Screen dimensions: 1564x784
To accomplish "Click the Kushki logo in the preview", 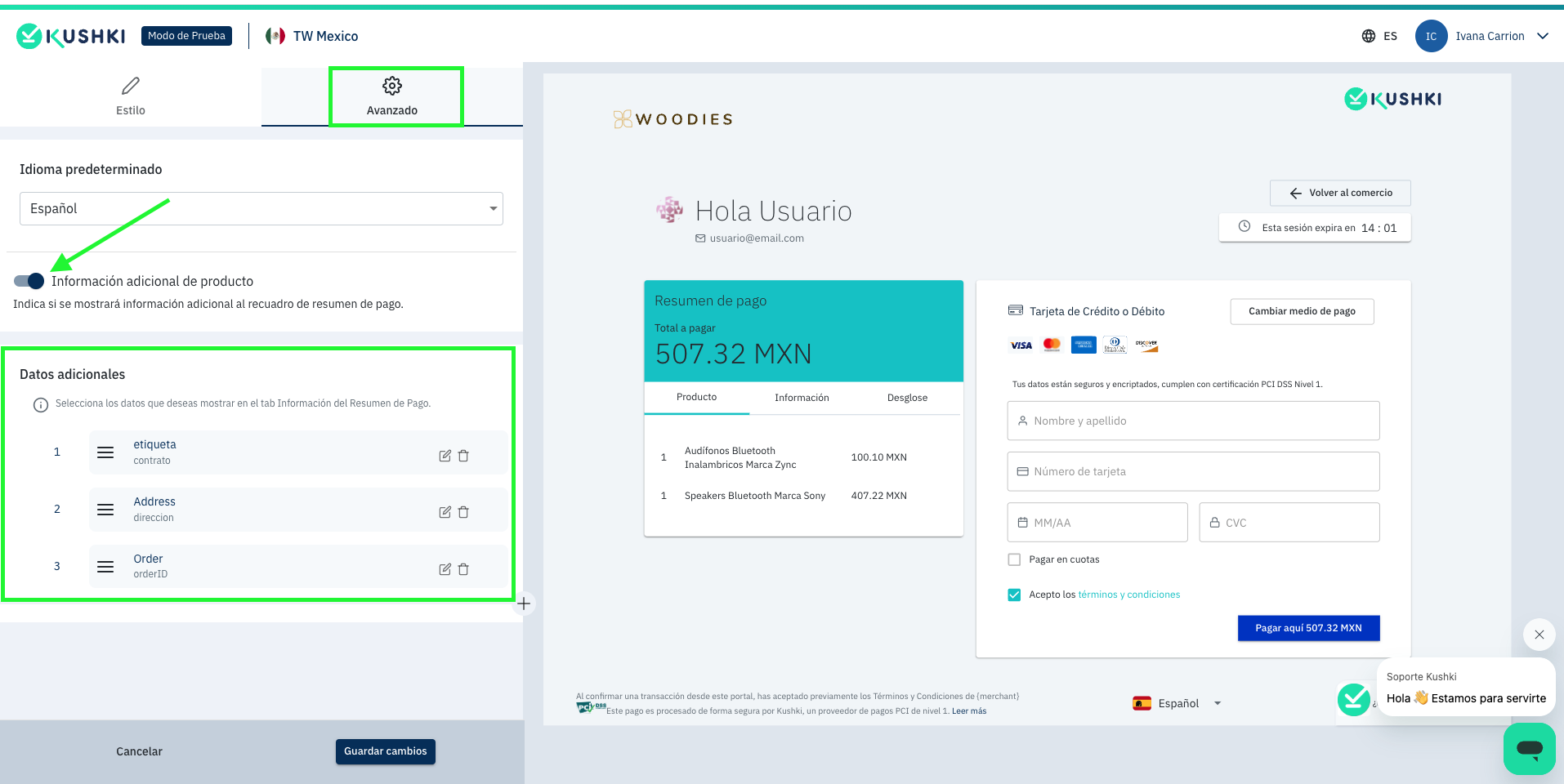I will (x=1392, y=99).
